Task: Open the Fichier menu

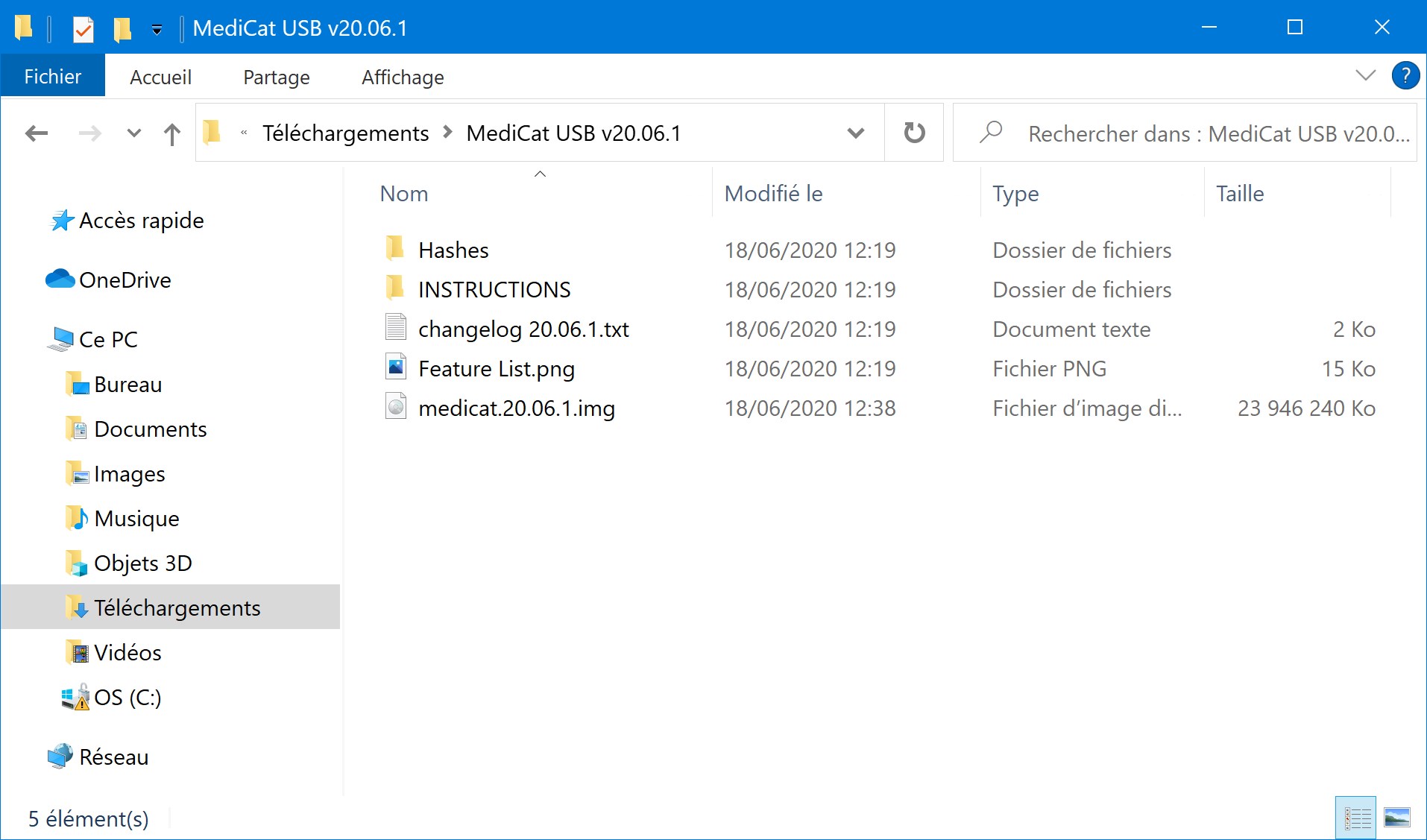Action: pyautogui.click(x=52, y=77)
